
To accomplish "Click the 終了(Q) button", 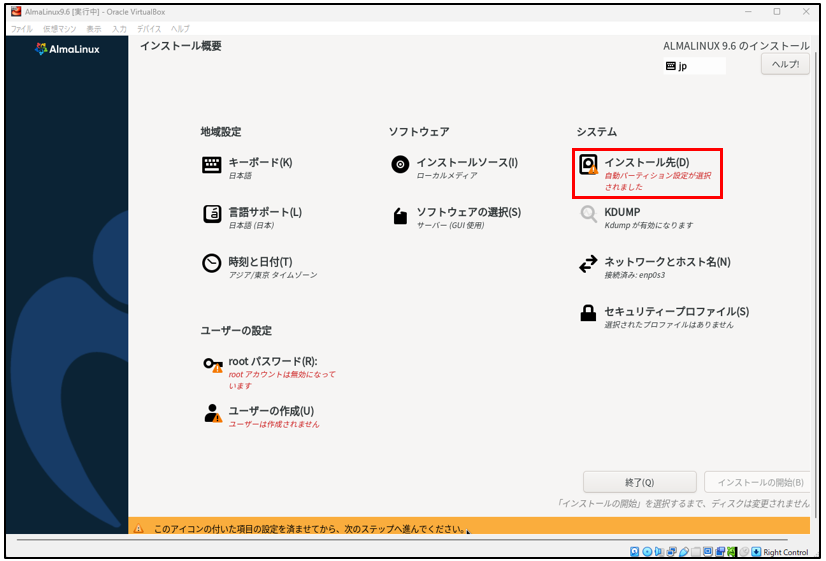I will tap(639, 482).
